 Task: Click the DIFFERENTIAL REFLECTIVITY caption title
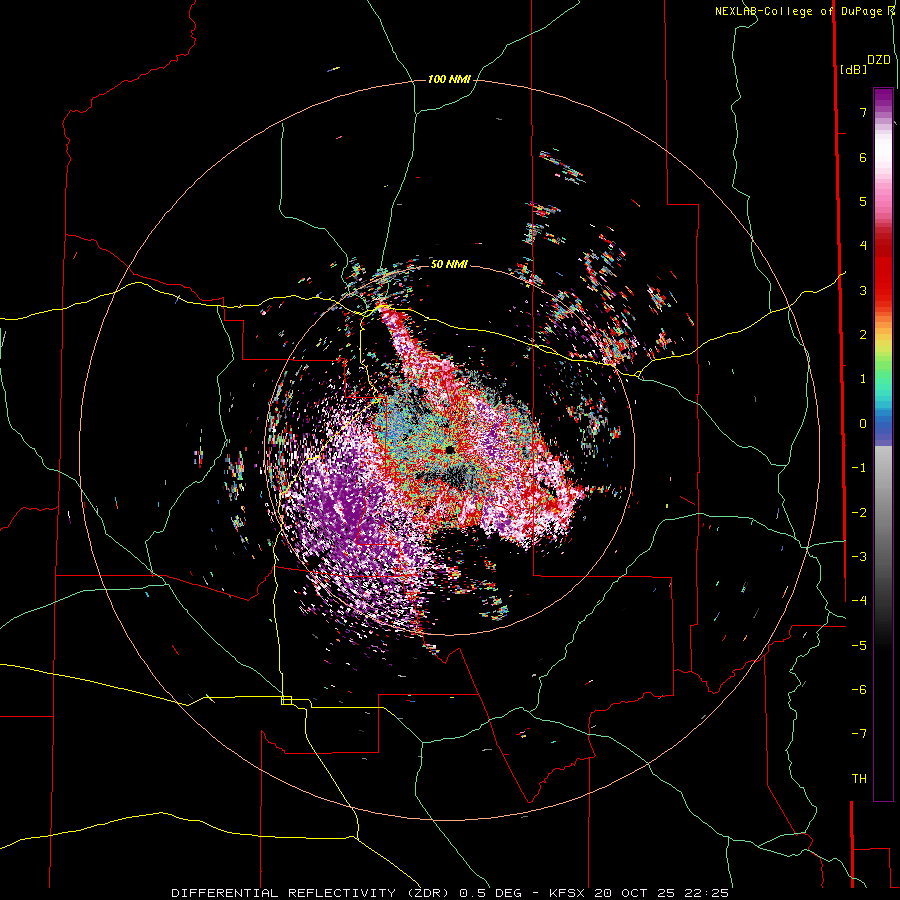coord(284,893)
